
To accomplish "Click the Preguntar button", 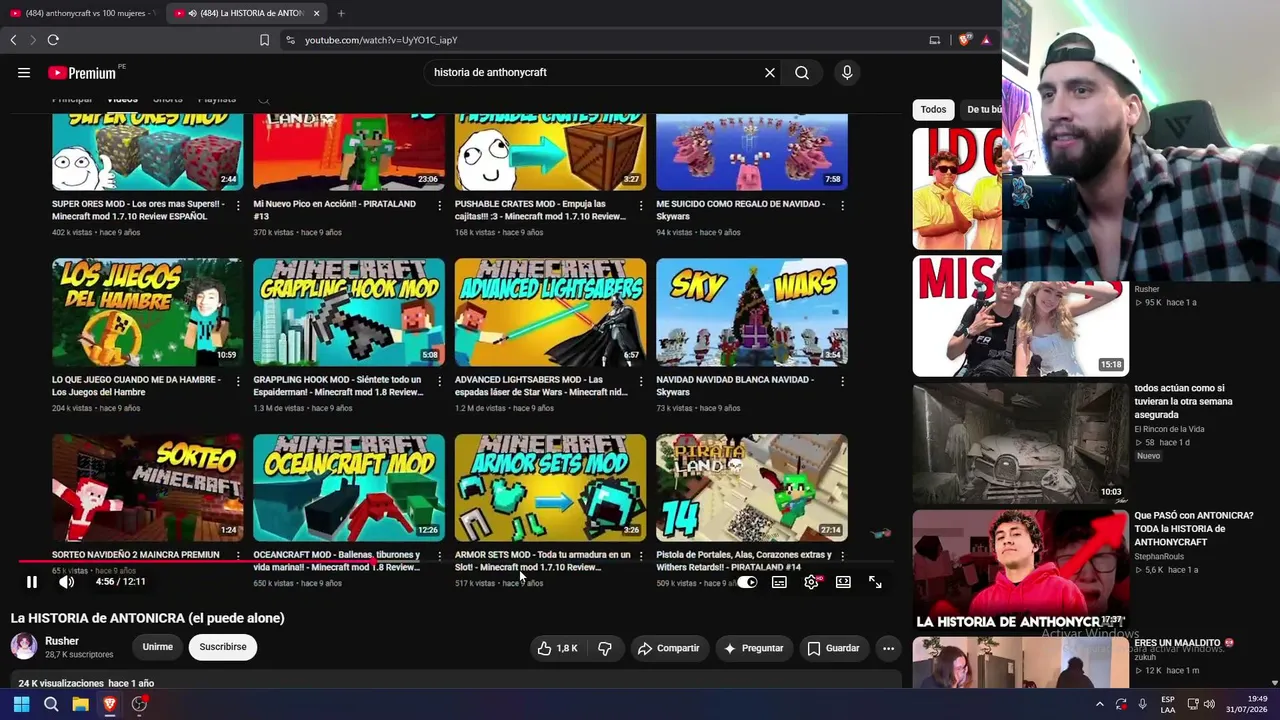I will tap(753, 648).
